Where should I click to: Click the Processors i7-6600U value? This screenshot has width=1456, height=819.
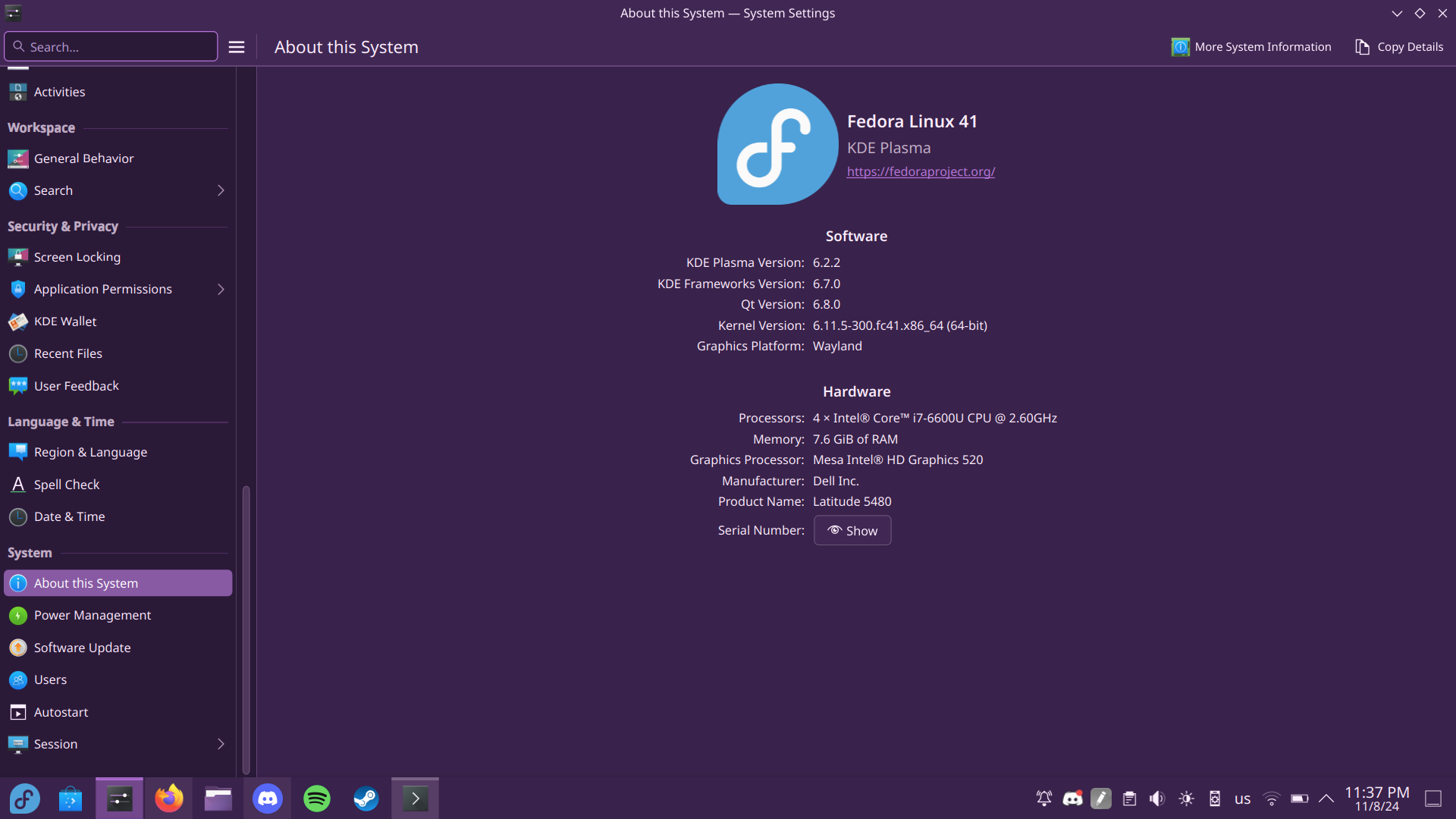[x=935, y=418]
